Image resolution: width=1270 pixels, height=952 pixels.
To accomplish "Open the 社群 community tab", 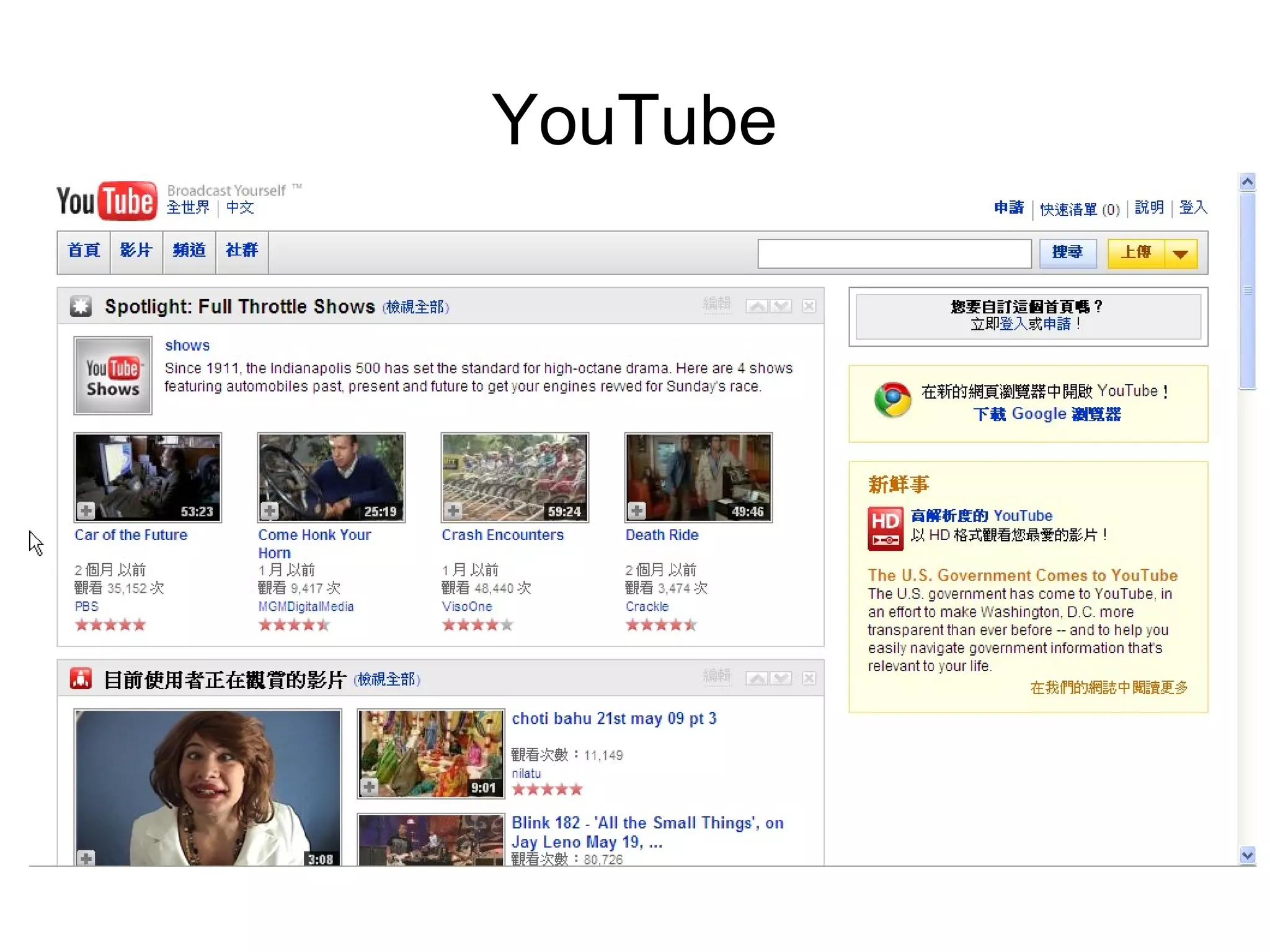I will pos(242,251).
